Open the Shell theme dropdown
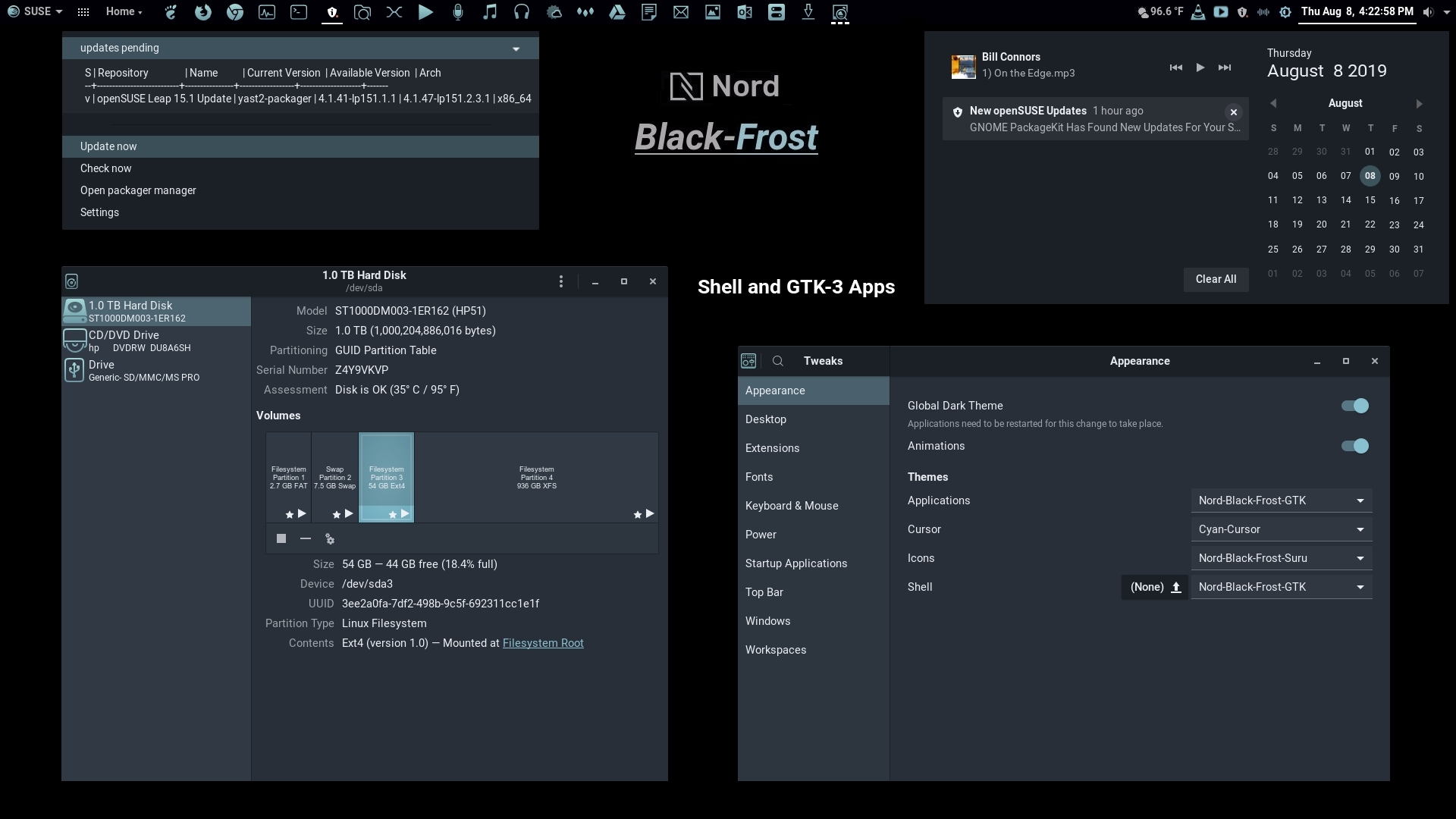The image size is (1456, 819). pyautogui.click(x=1282, y=587)
